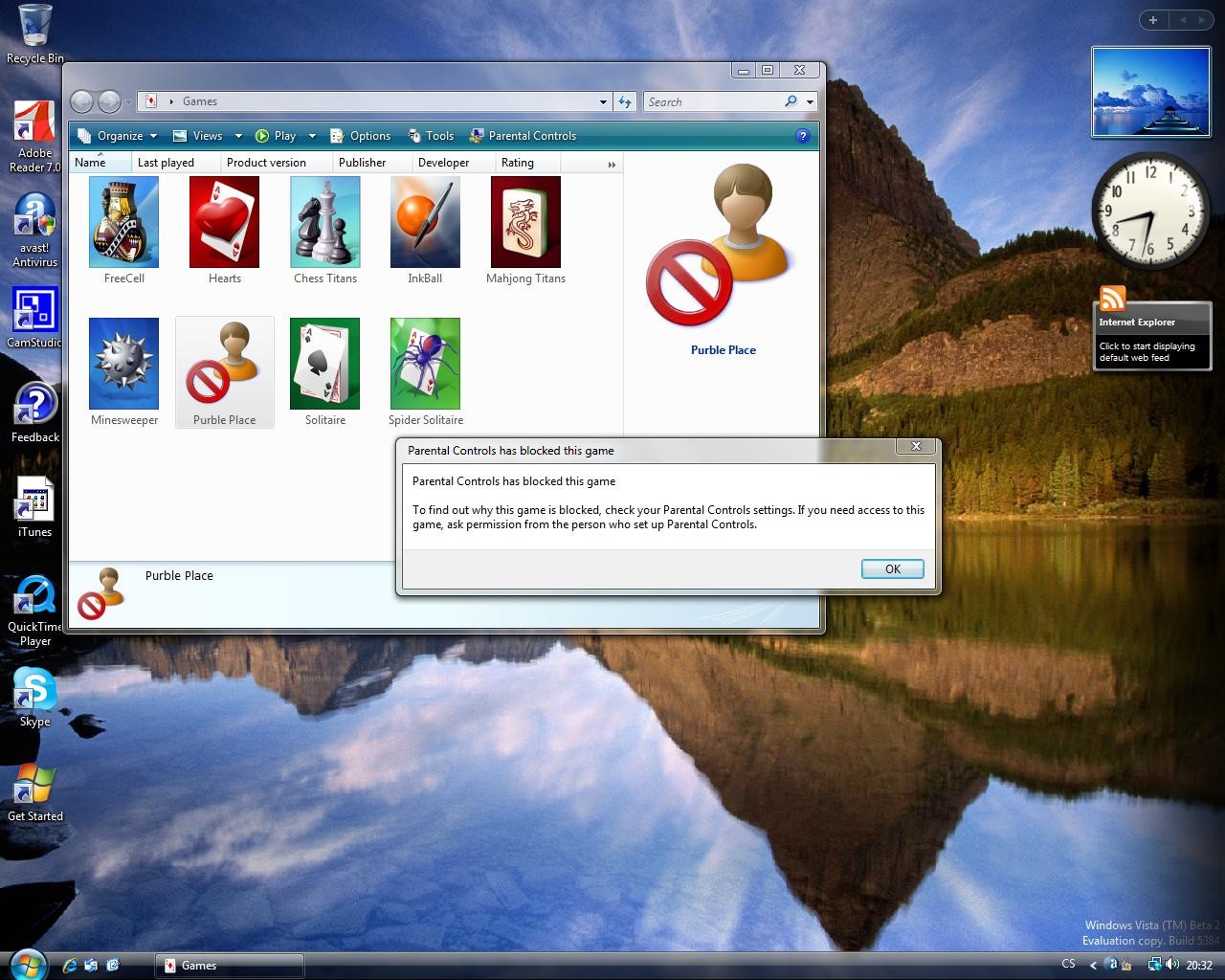The height and width of the screenshot is (980, 1225).
Task: Open Parental Controls in the toolbar
Action: [523, 136]
